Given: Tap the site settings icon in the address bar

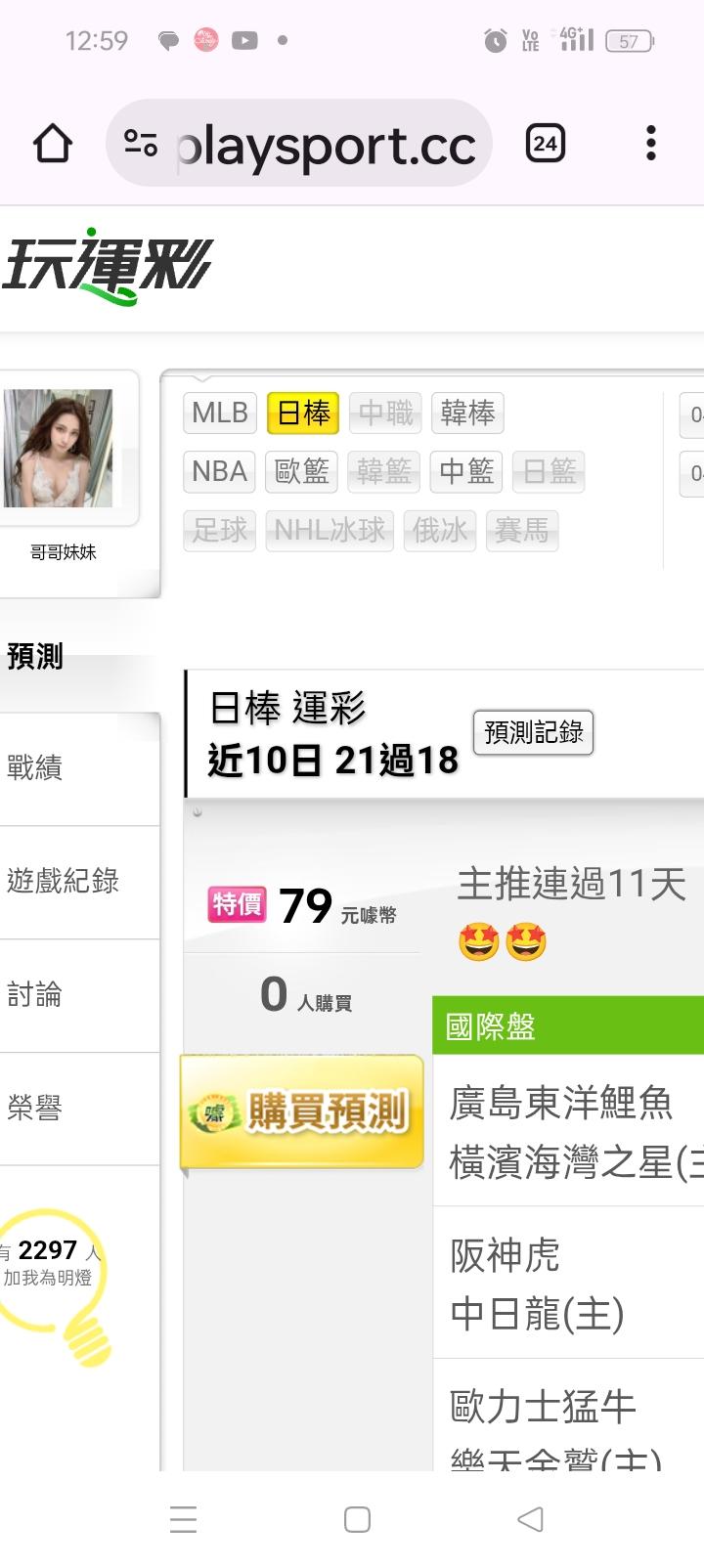Looking at the screenshot, I should pyautogui.click(x=141, y=144).
